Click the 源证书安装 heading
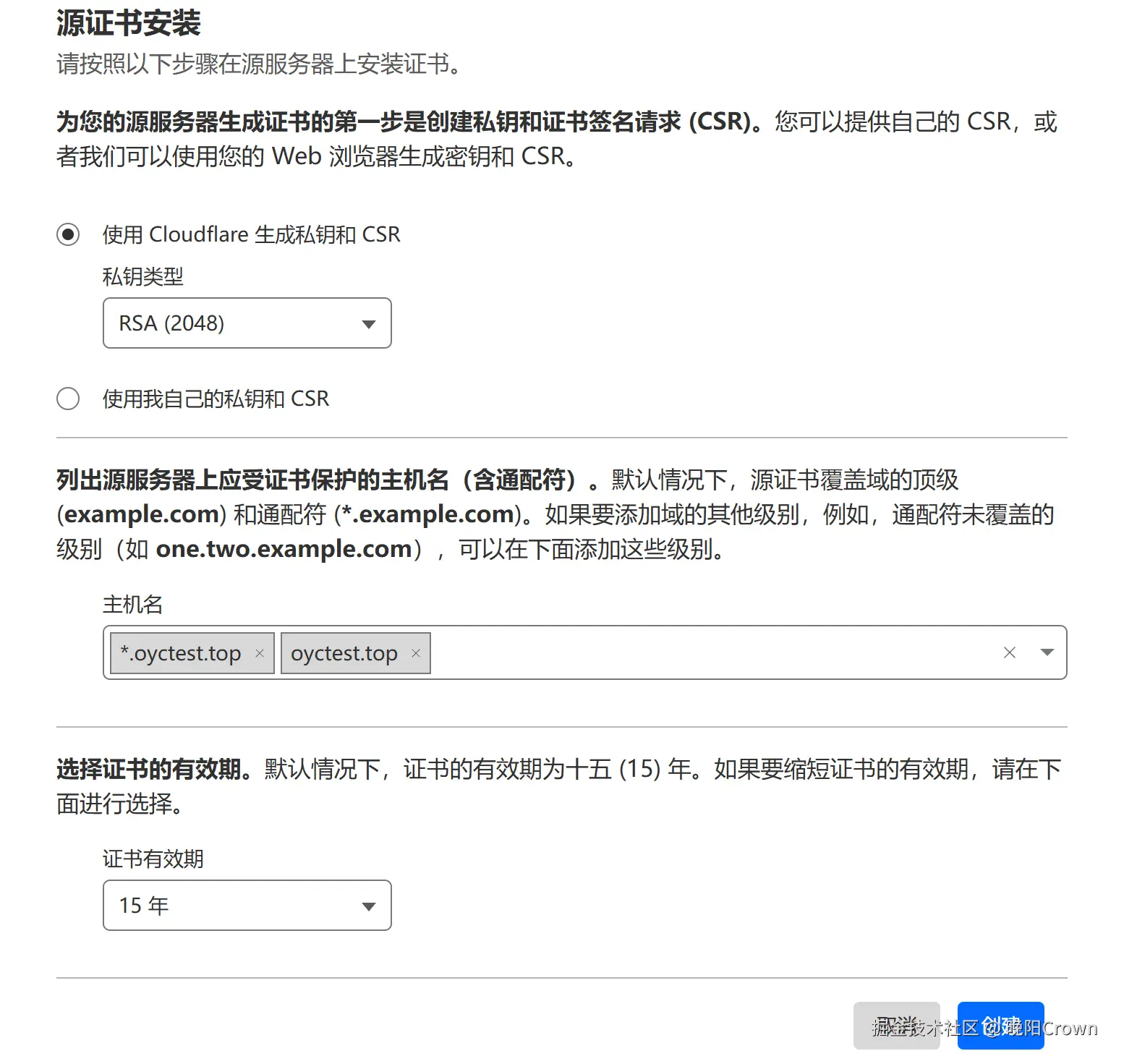Viewport: 1124px width, 1064px height. [129, 23]
